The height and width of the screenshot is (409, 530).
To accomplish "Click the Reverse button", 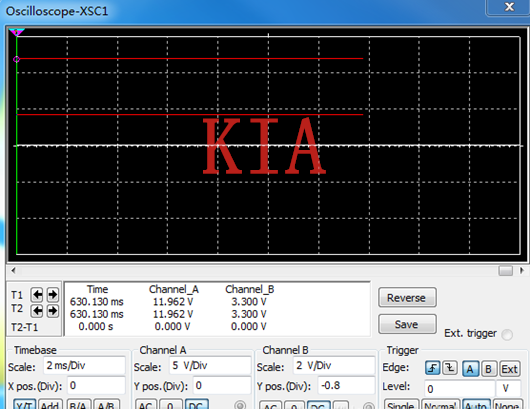I will [407, 298].
